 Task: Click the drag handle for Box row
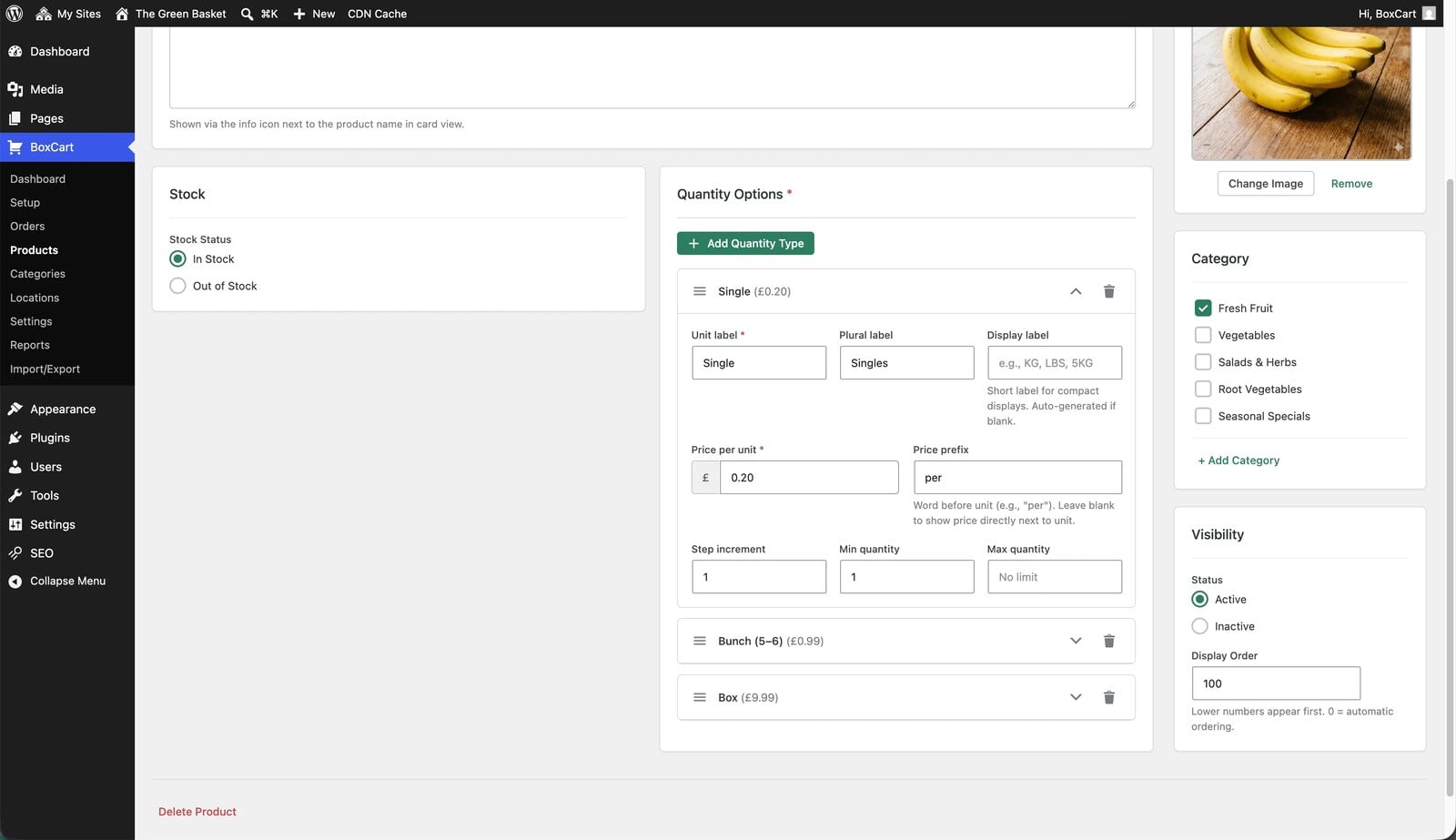pos(700,697)
